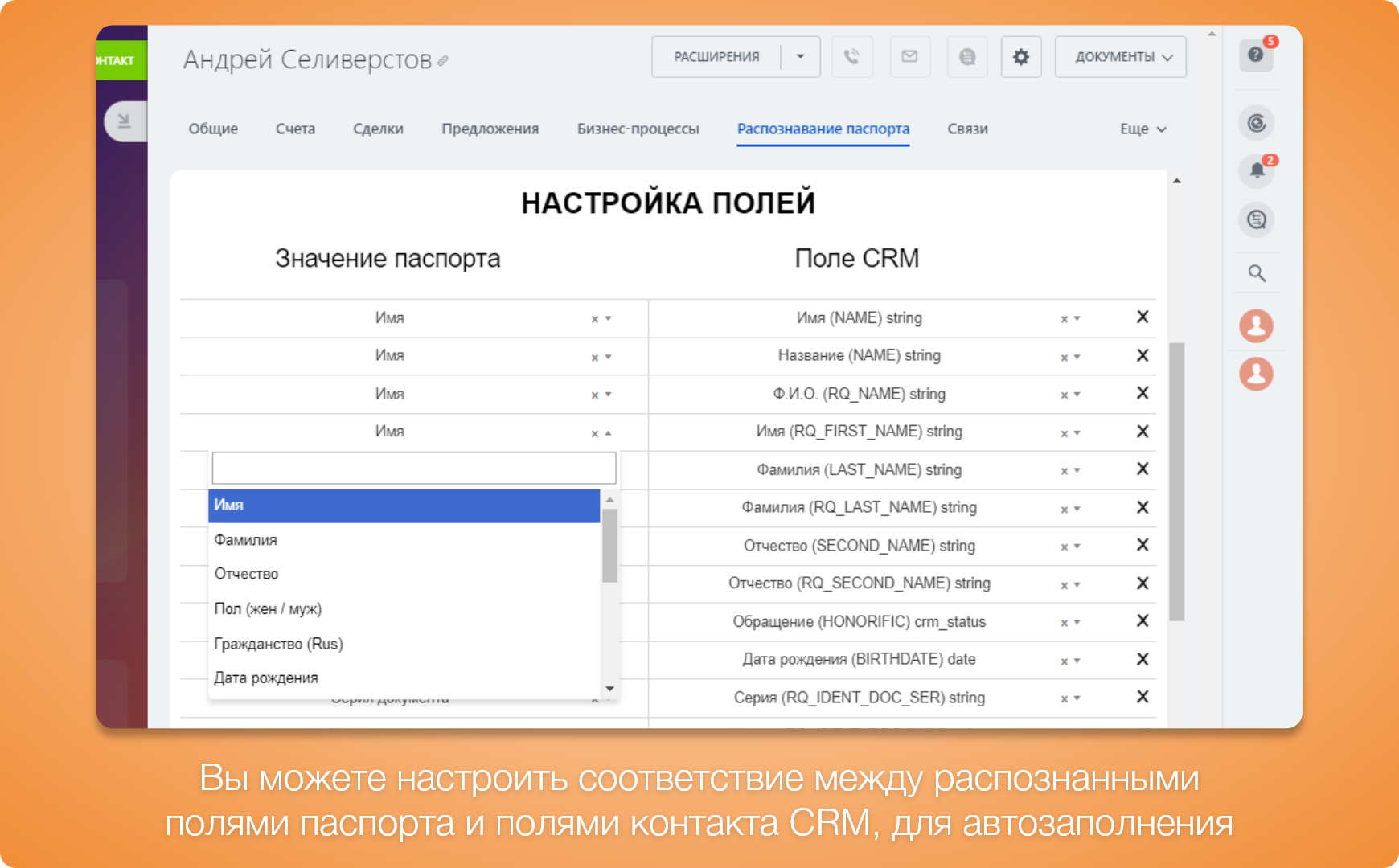This screenshot has height=868, width=1399.
Task: Click the pencil icon to edit contact name
Action: click(x=443, y=61)
